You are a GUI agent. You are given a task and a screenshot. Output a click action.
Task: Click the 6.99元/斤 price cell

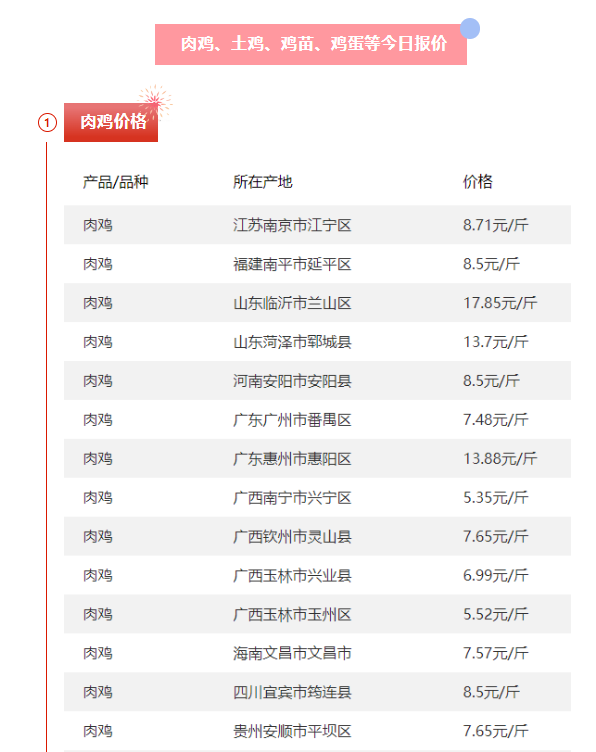click(496, 575)
